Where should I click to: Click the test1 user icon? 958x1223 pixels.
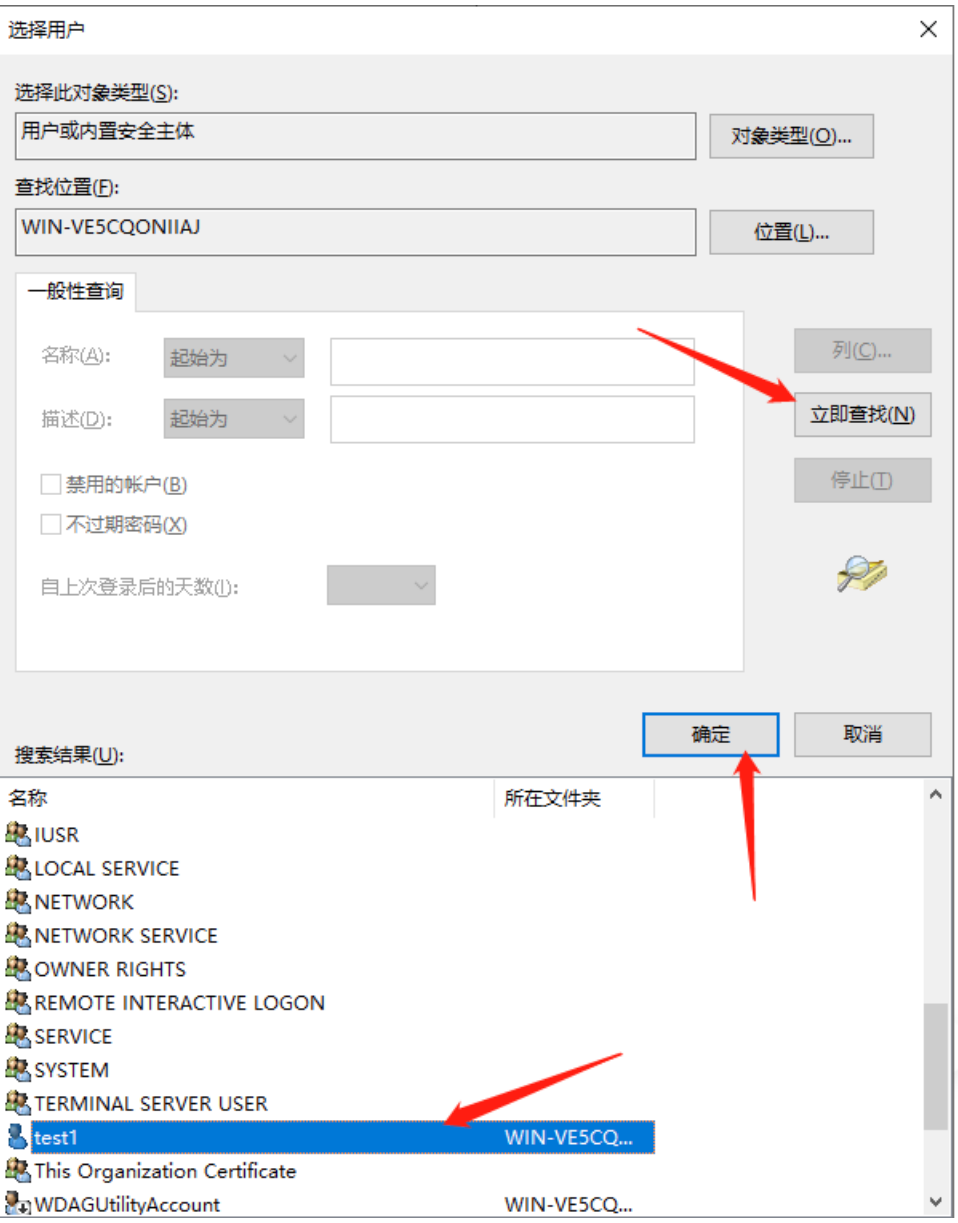(18, 1137)
